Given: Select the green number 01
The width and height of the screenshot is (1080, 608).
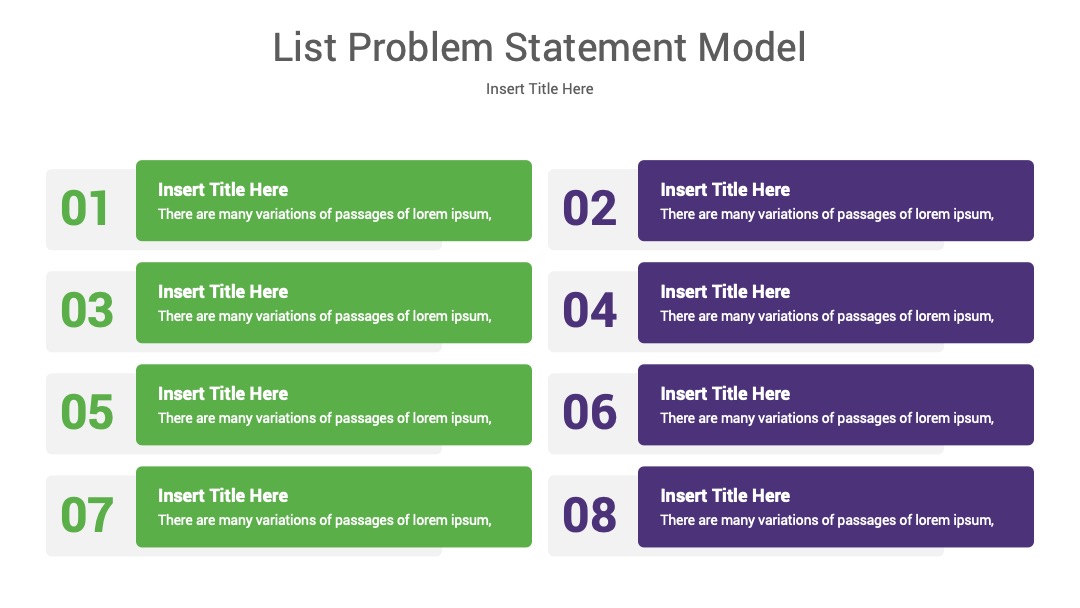Looking at the screenshot, I should click(x=84, y=208).
